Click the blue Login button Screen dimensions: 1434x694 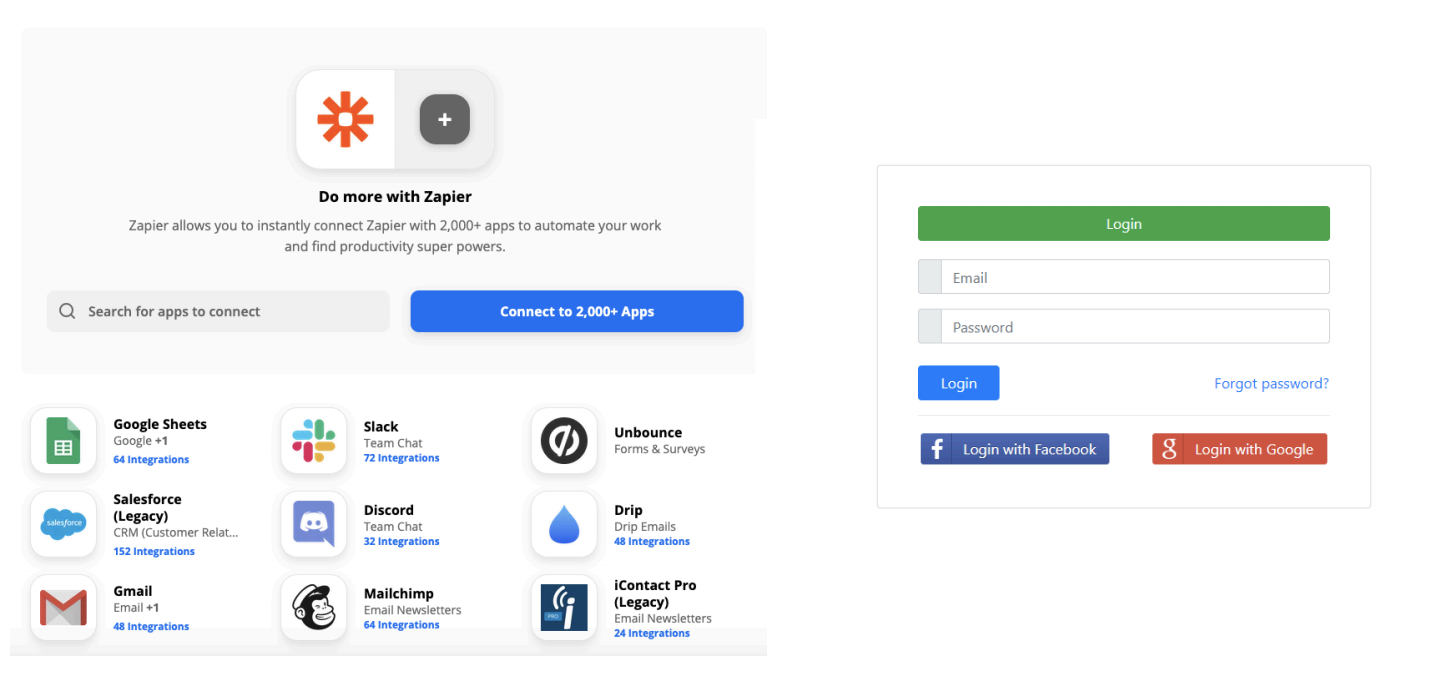(958, 383)
